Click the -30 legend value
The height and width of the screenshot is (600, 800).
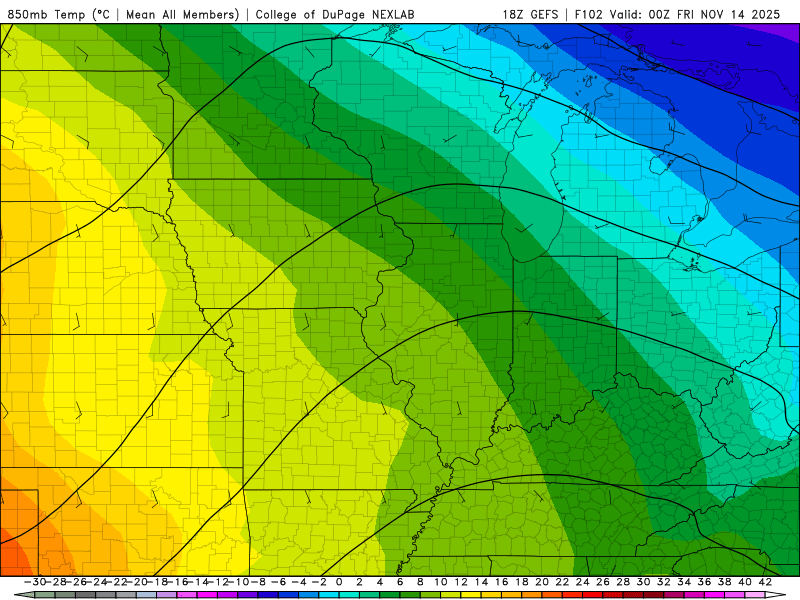[35, 582]
